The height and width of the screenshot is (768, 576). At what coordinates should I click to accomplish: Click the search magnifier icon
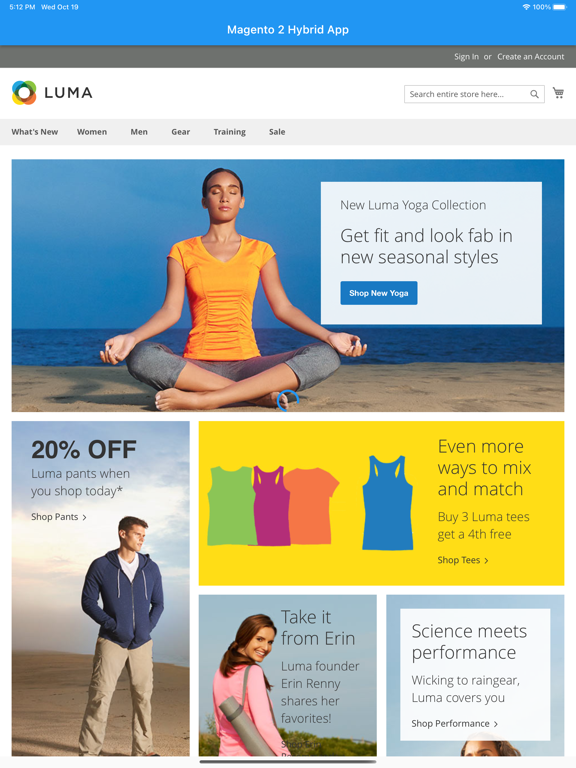click(x=534, y=94)
